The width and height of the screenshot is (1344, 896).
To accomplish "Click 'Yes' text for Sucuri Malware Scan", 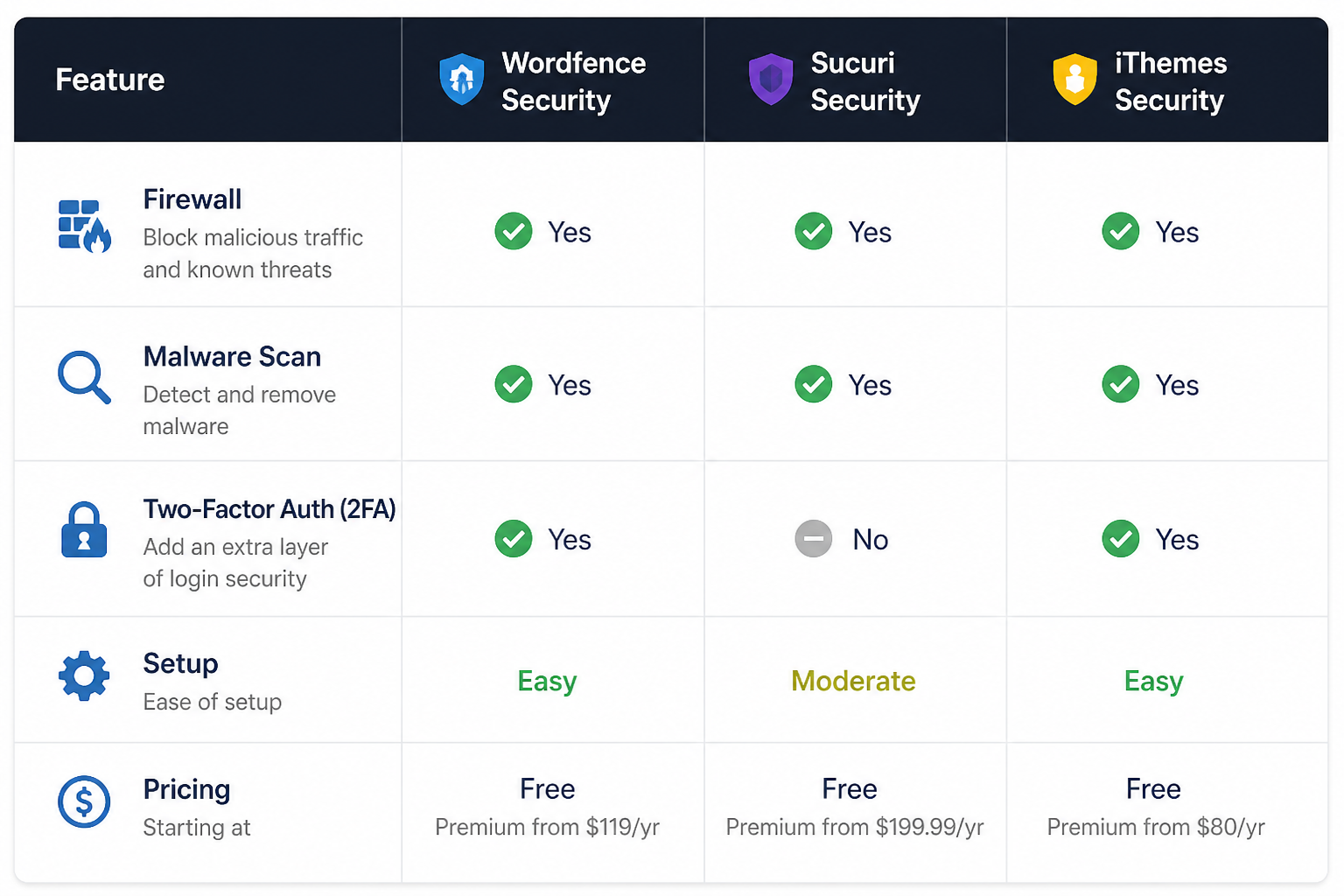I will 870,386.
